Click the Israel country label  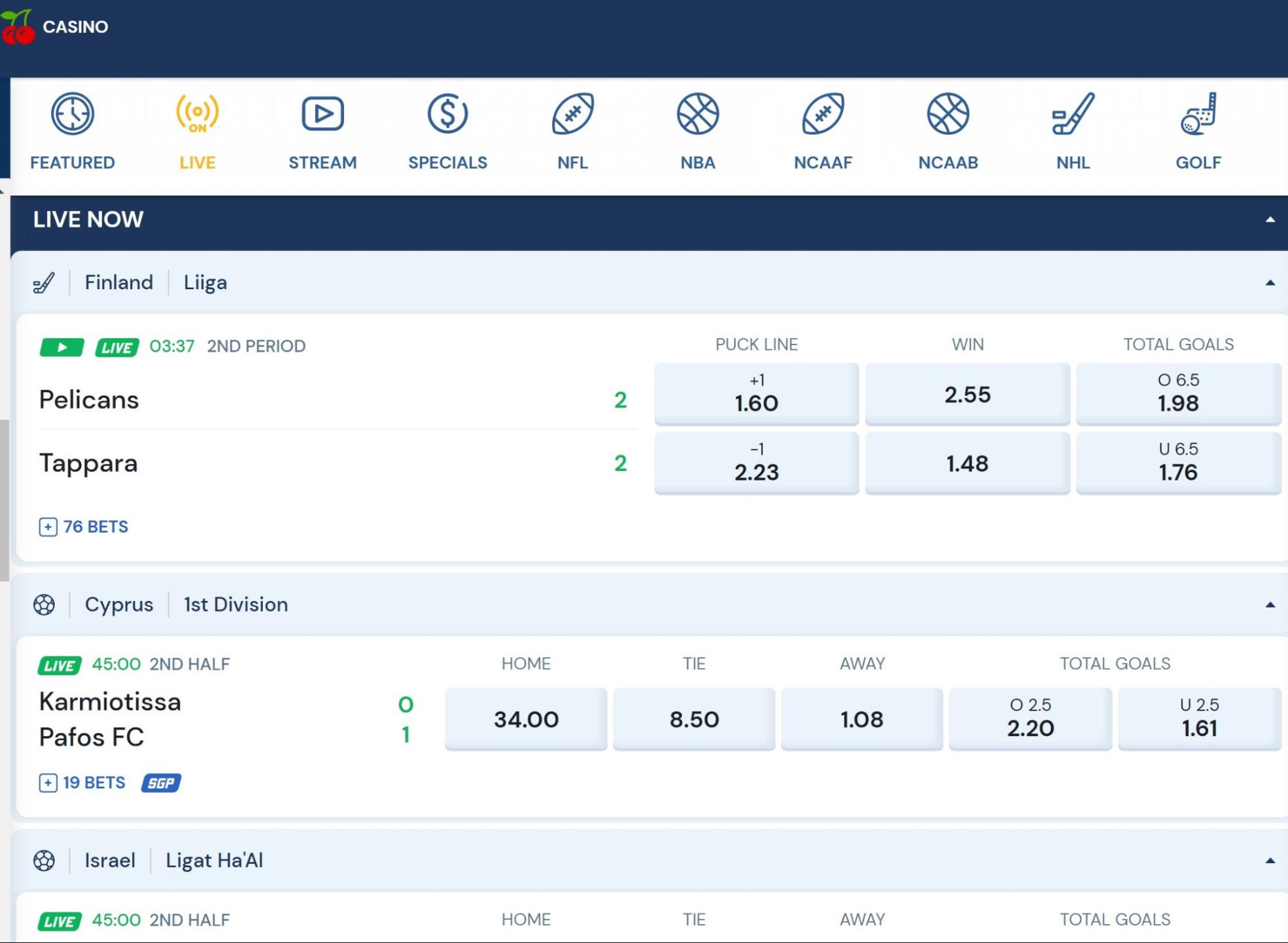[x=110, y=861]
